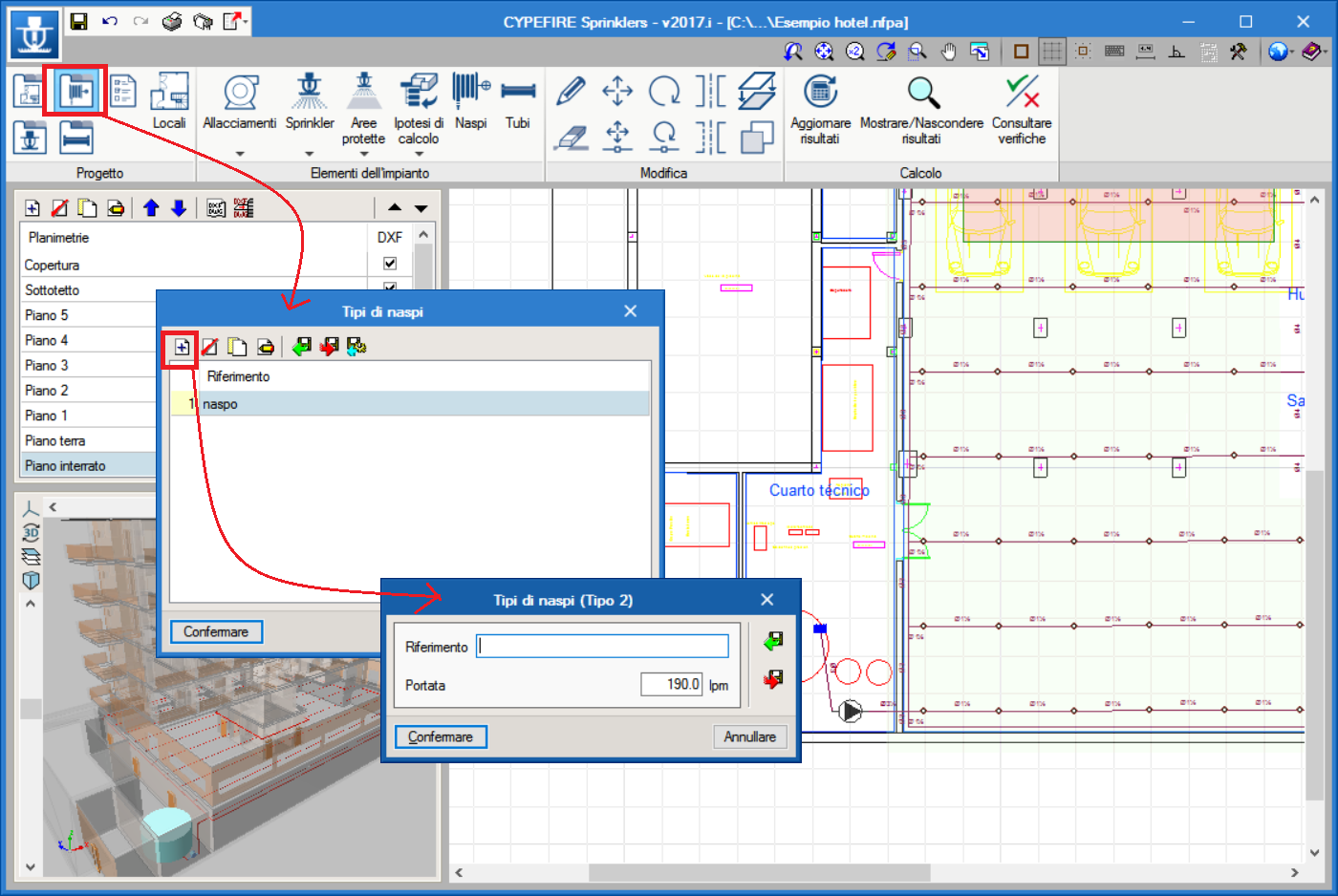
Task: Click Aggiornare risultati
Action: coord(820,108)
